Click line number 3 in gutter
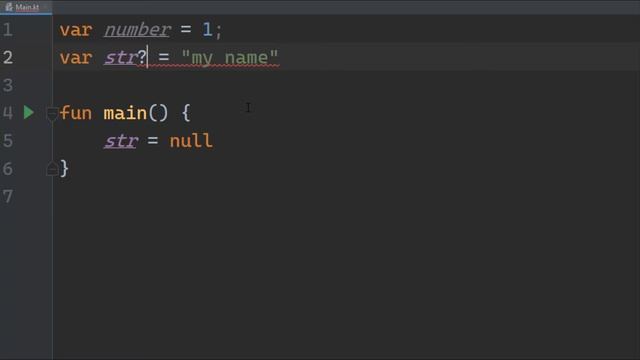The width and height of the screenshot is (640, 360). tap(8, 85)
